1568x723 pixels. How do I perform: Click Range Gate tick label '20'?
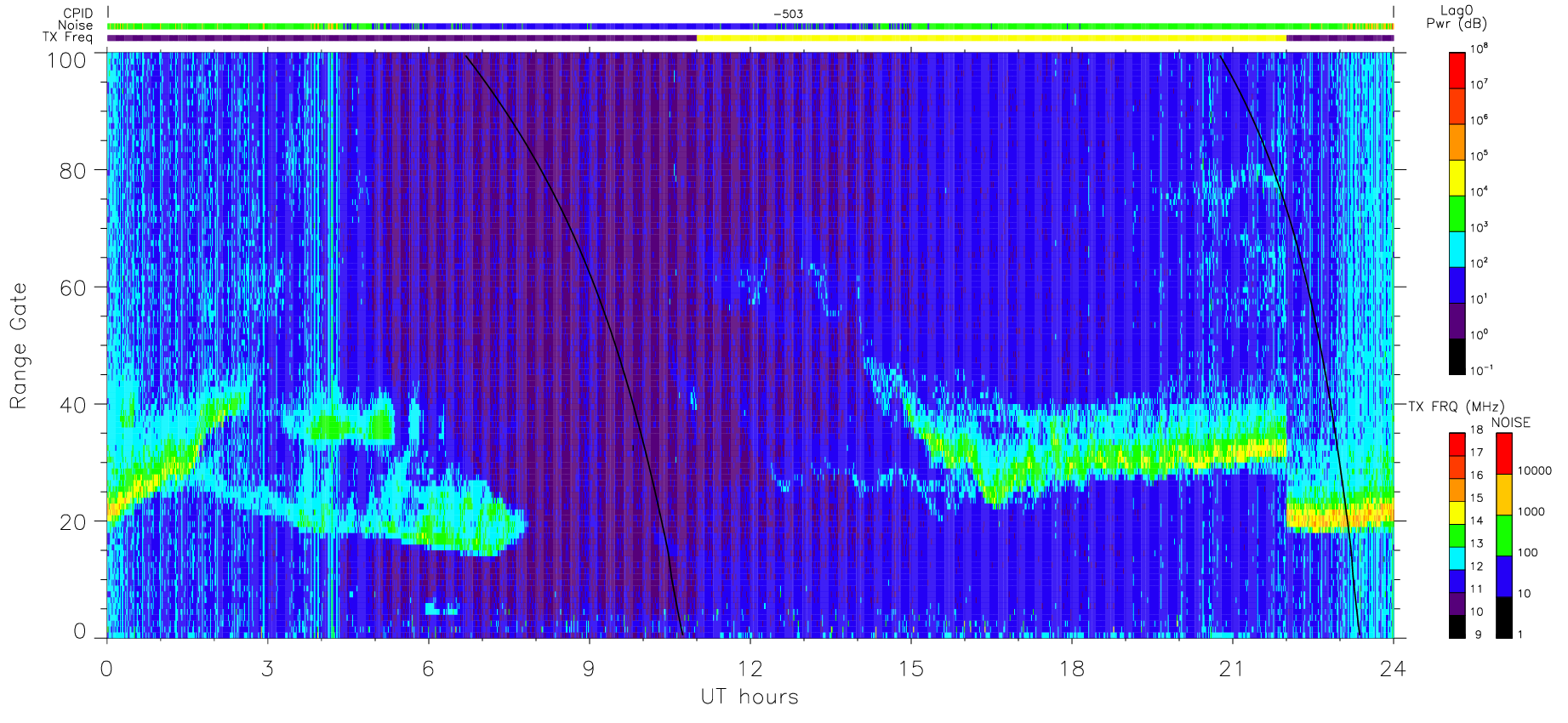[x=73, y=522]
